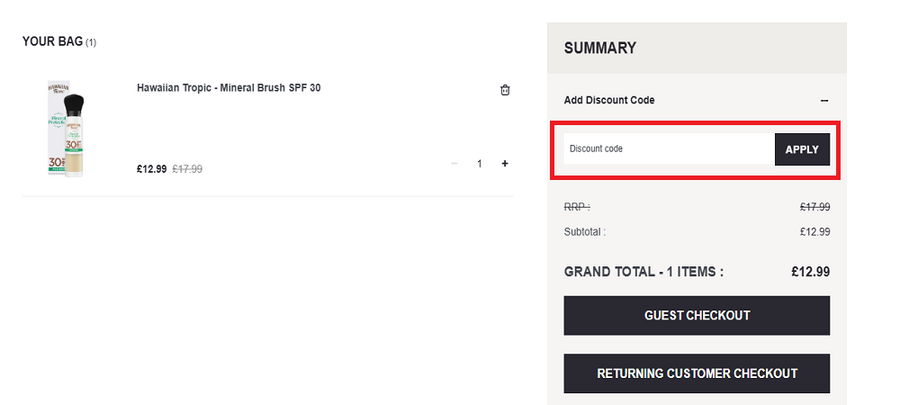Click the Subtotal label in summary
This screenshot has height=405, width=900.
tap(585, 232)
